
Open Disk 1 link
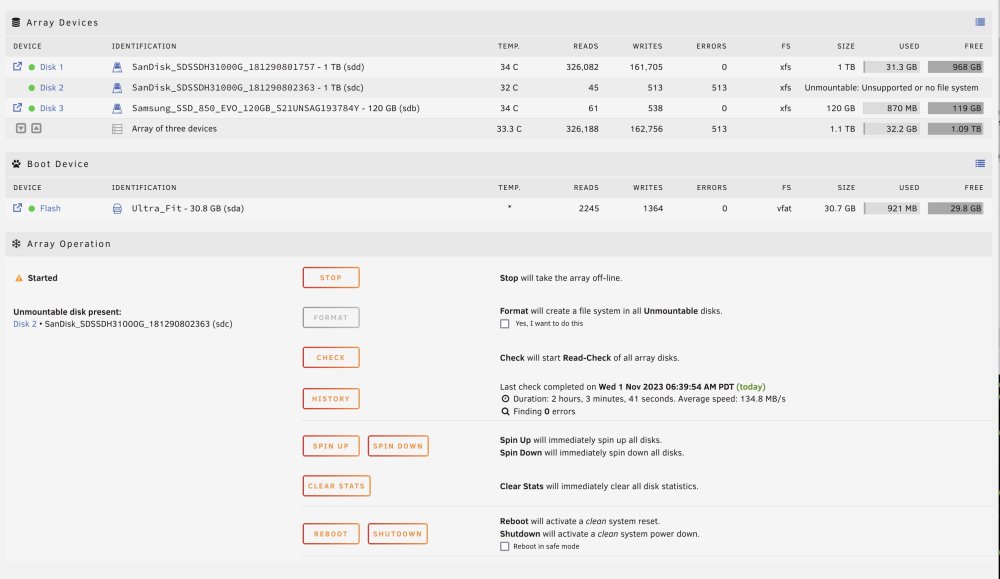coord(52,67)
